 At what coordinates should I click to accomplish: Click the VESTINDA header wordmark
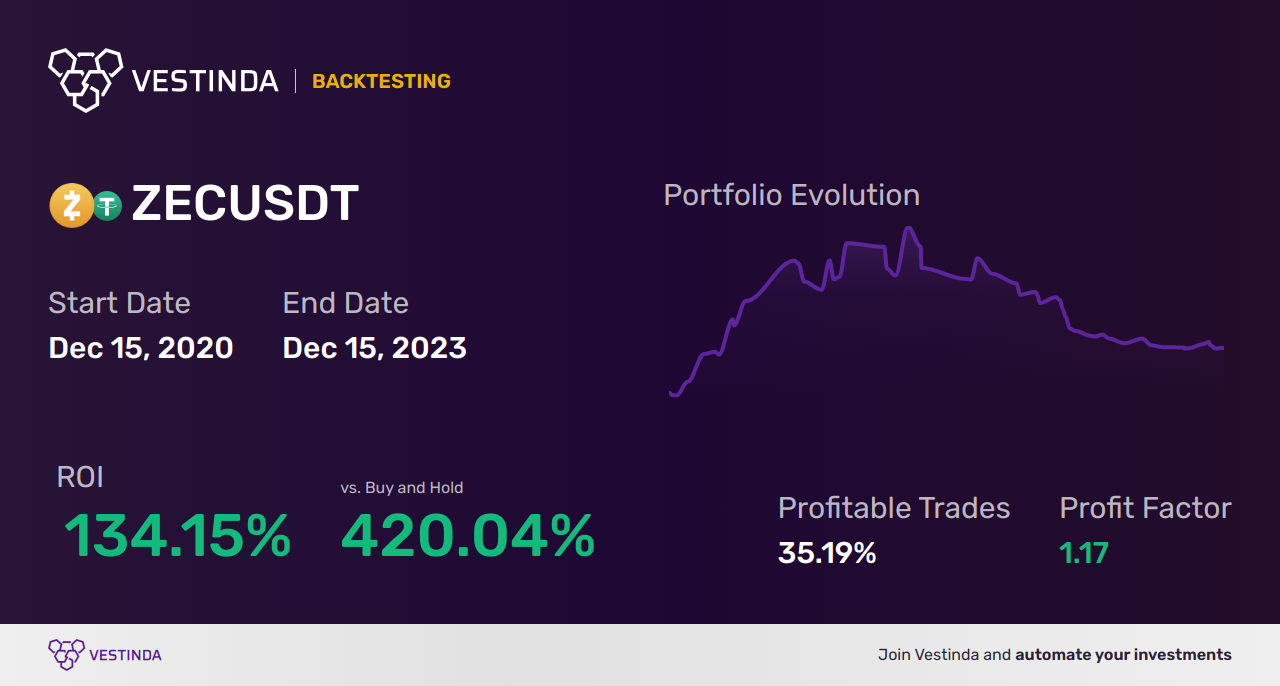point(205,81)
